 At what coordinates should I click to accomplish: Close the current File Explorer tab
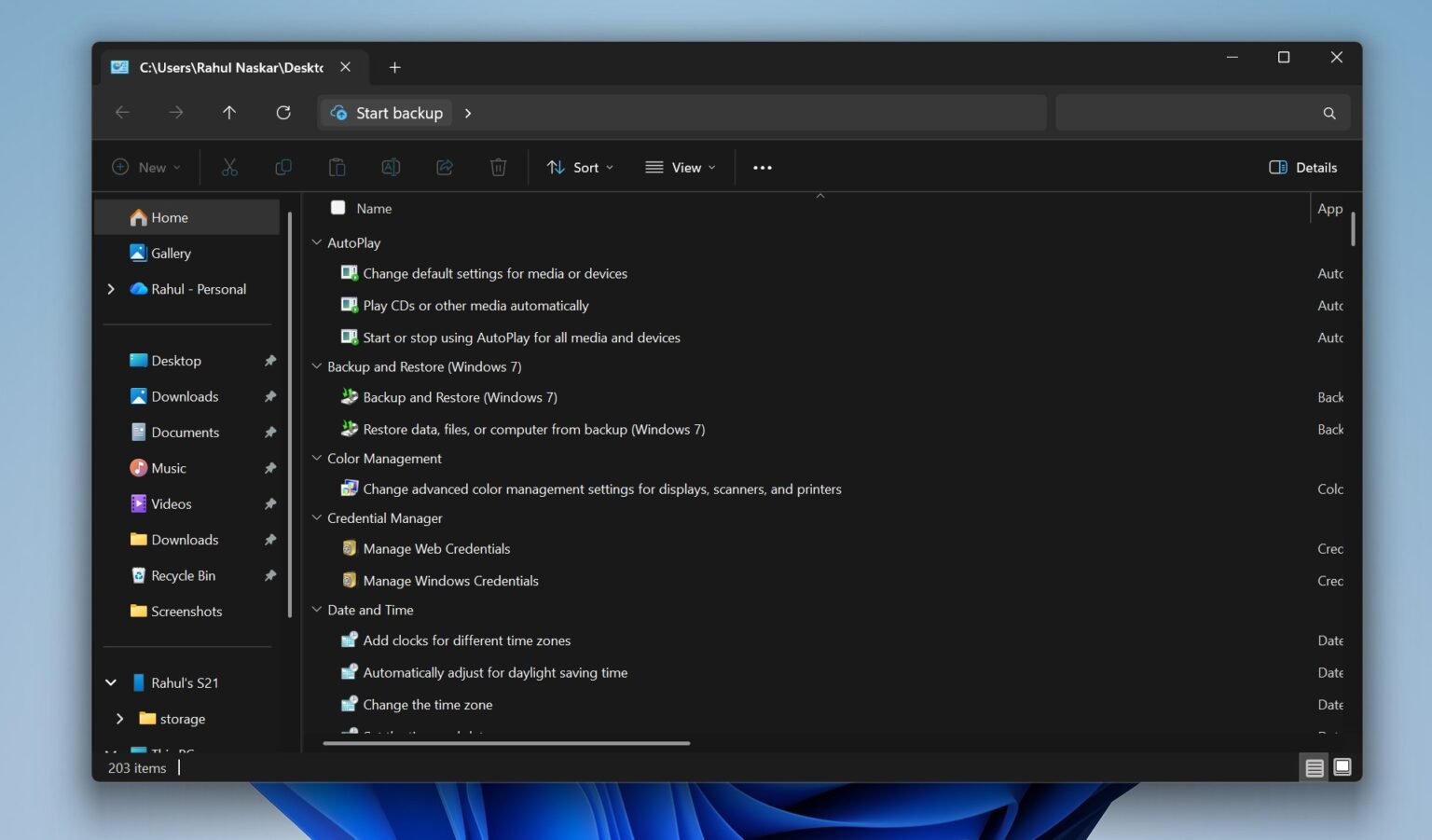coord(346,67)
